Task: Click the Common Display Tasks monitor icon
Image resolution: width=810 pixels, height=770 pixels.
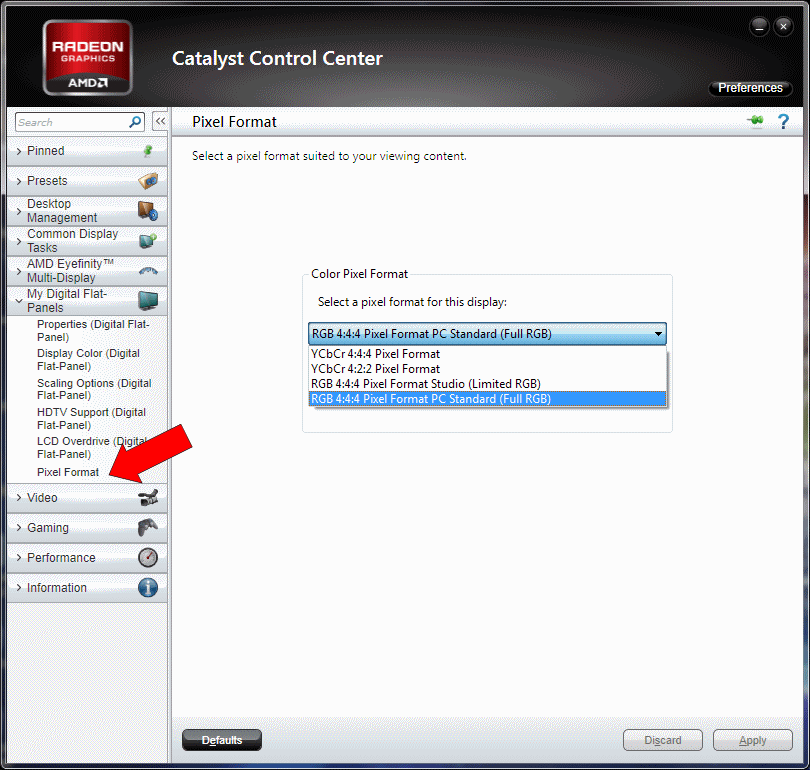Action: click(x=148, y=241)
